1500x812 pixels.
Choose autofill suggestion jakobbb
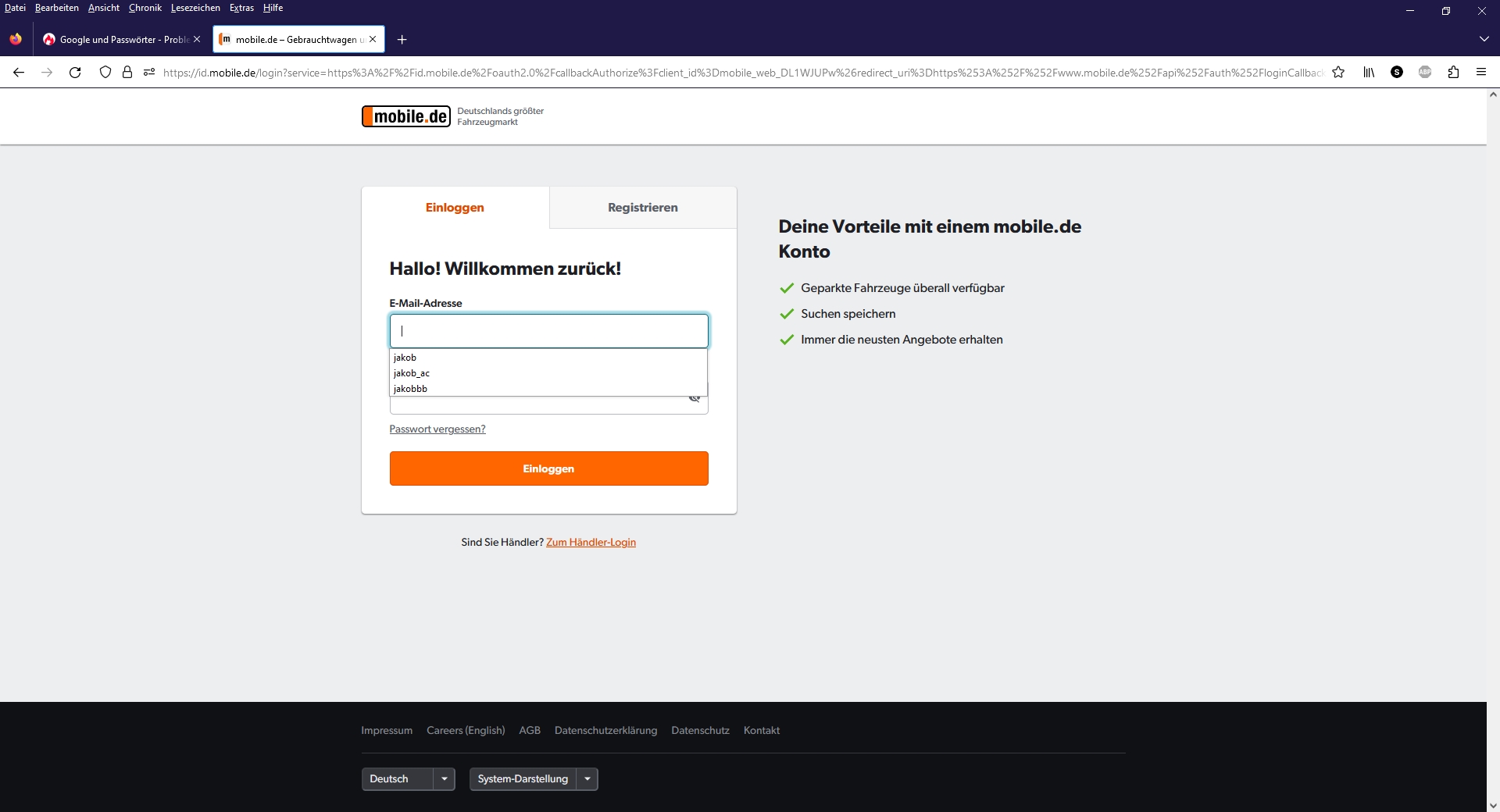[x=548, y=389]
